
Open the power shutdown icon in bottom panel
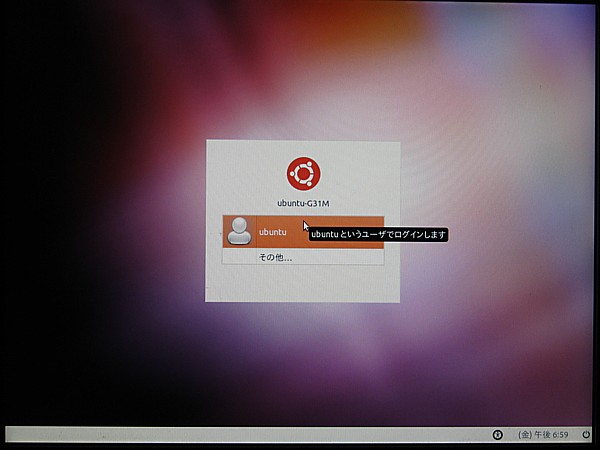click(x=586, y=435)
